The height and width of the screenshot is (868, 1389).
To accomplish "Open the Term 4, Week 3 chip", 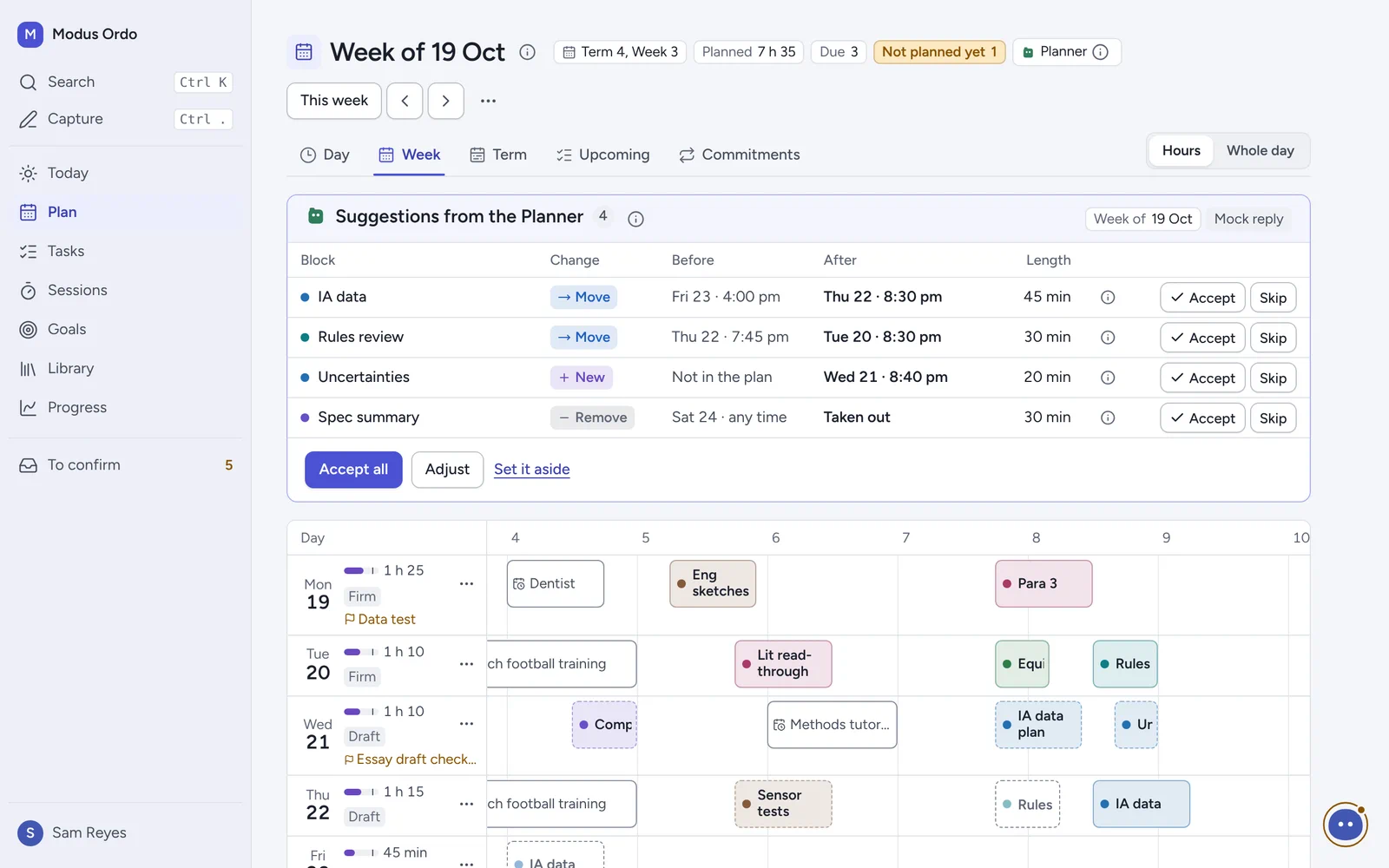I will tap(620, 52).
